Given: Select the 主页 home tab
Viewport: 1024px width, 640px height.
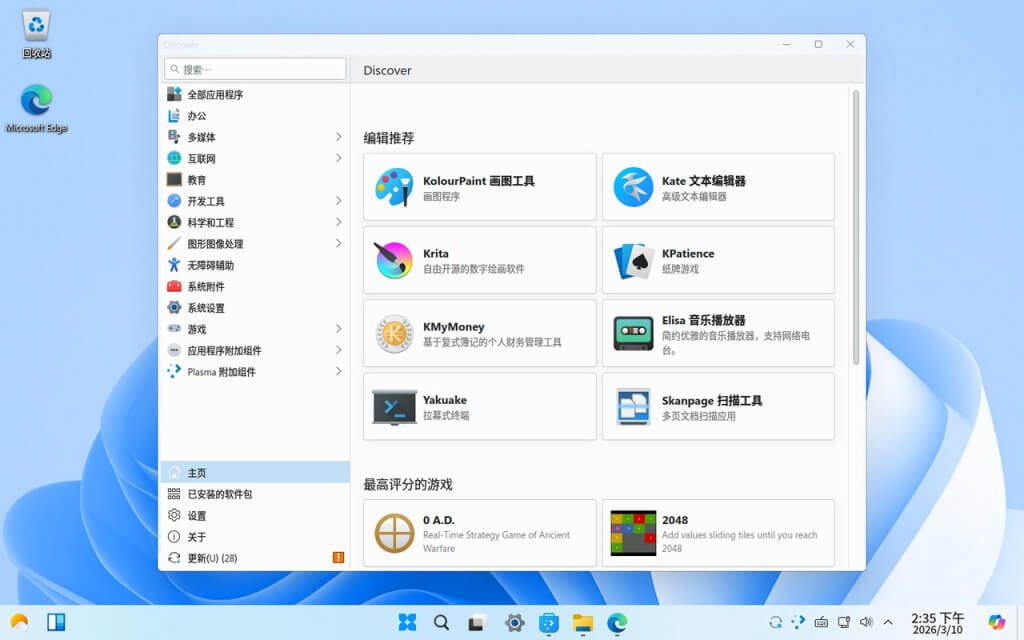Looking at the screenshot, I should (255, 472).
